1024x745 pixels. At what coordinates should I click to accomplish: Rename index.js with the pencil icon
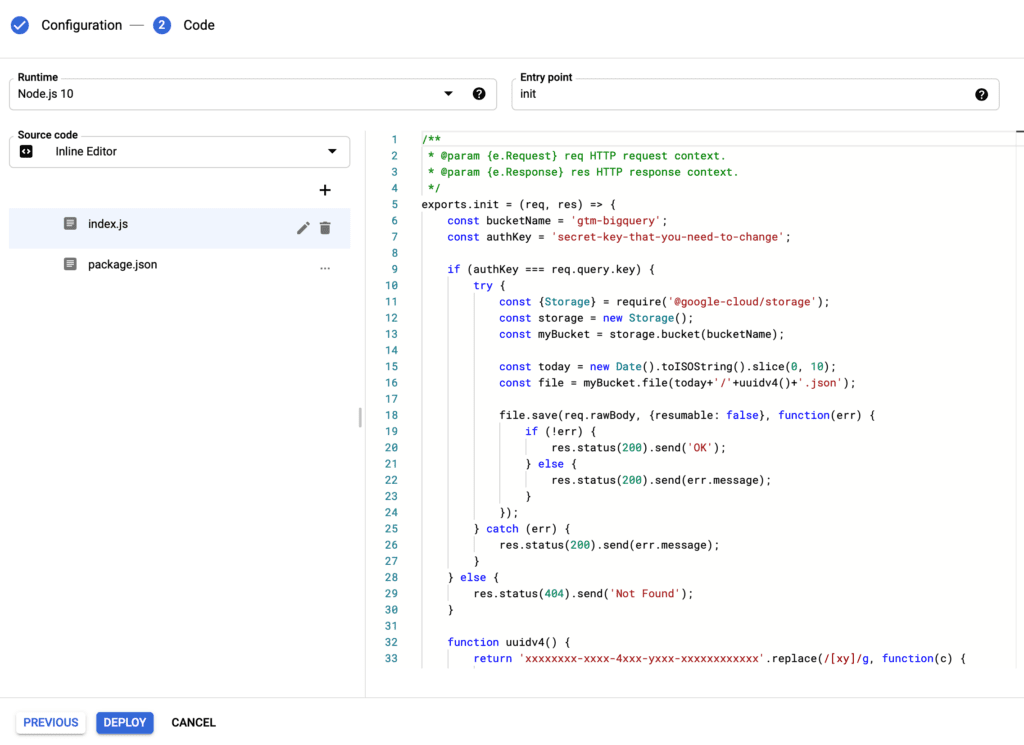coord(303,228)
